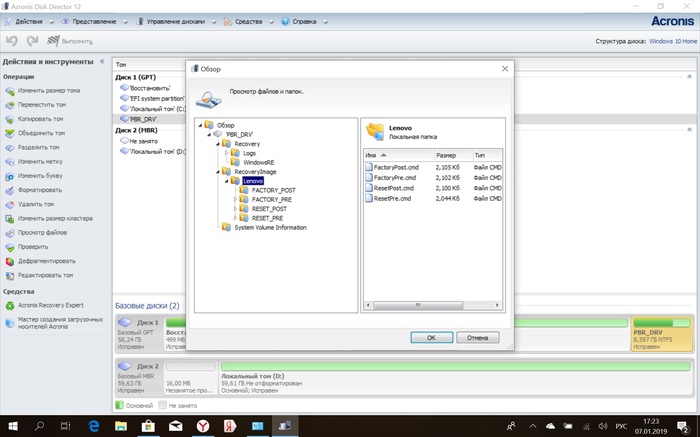Click the Выполнить checkered flag button

(70, 41)
